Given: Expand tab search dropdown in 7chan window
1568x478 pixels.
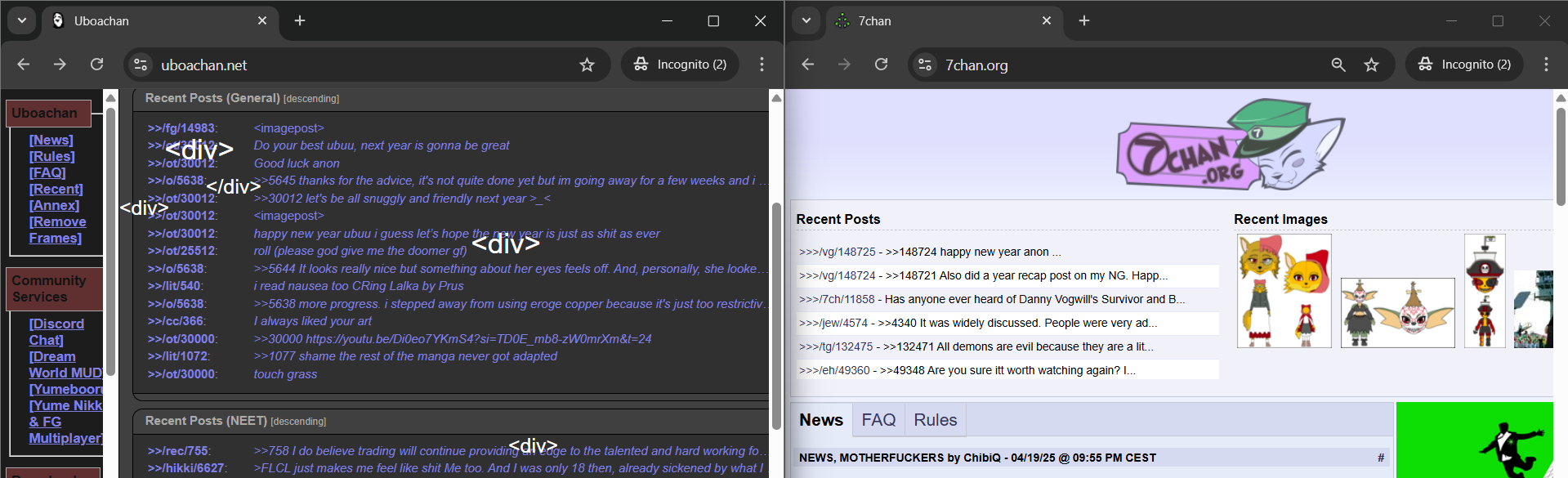Looking at the screenshot, I should (x=806, y=20).
